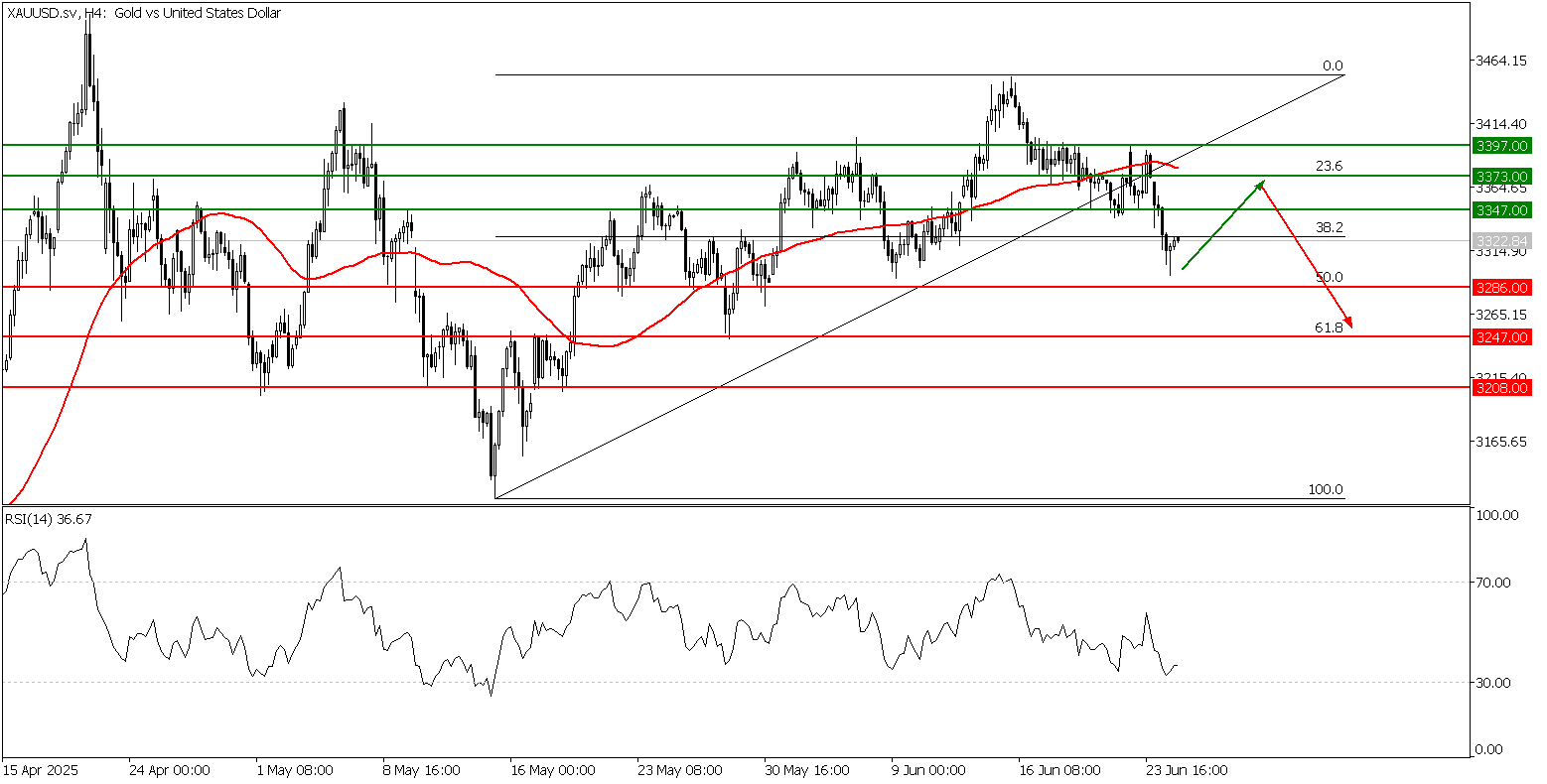Click the Fibonacci 23.6 level label
Image resolution: width=1547 pixels, height=784 pixels.
(x=1329, y=166)
